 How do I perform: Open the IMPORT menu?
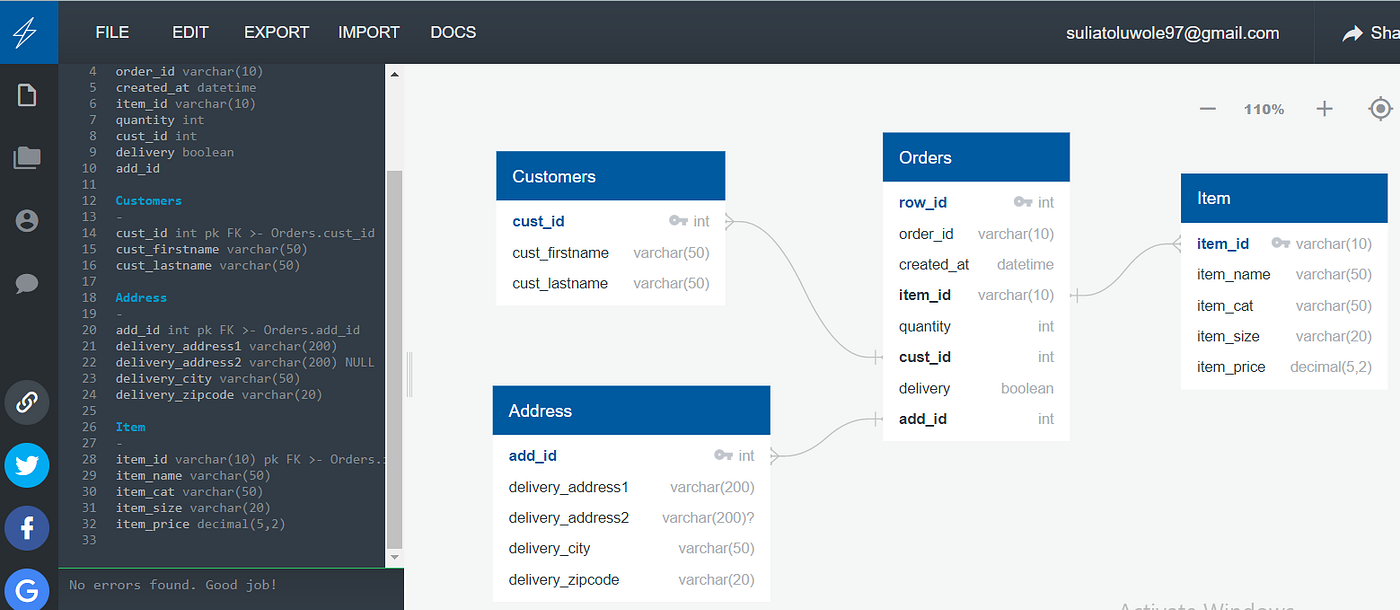pos(369,32)
